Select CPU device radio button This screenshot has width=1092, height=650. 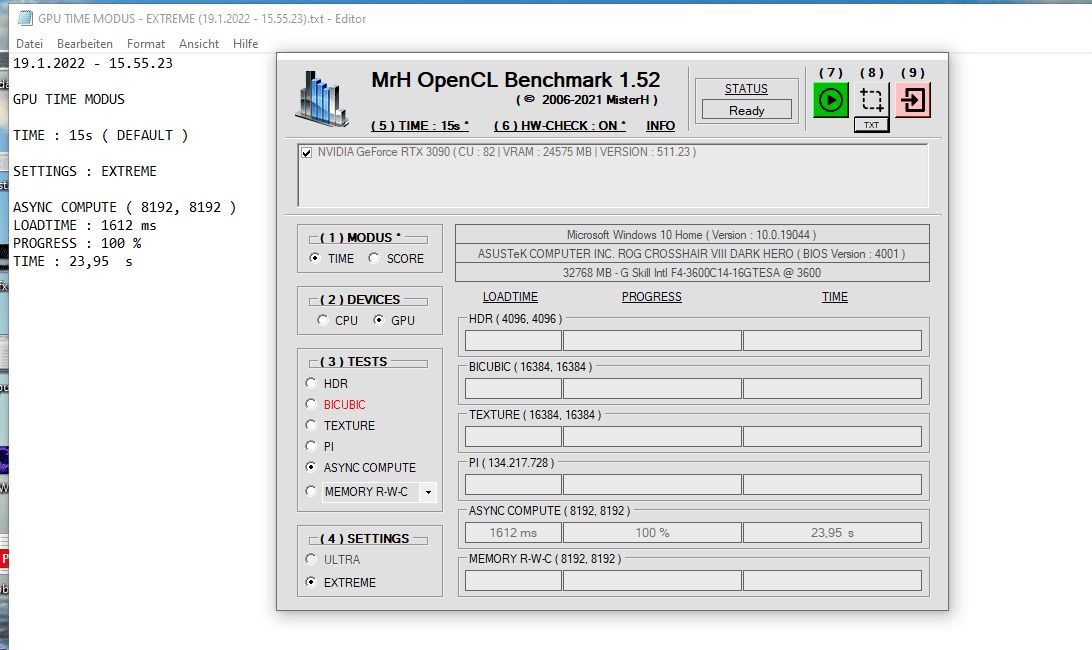point(322,320)
